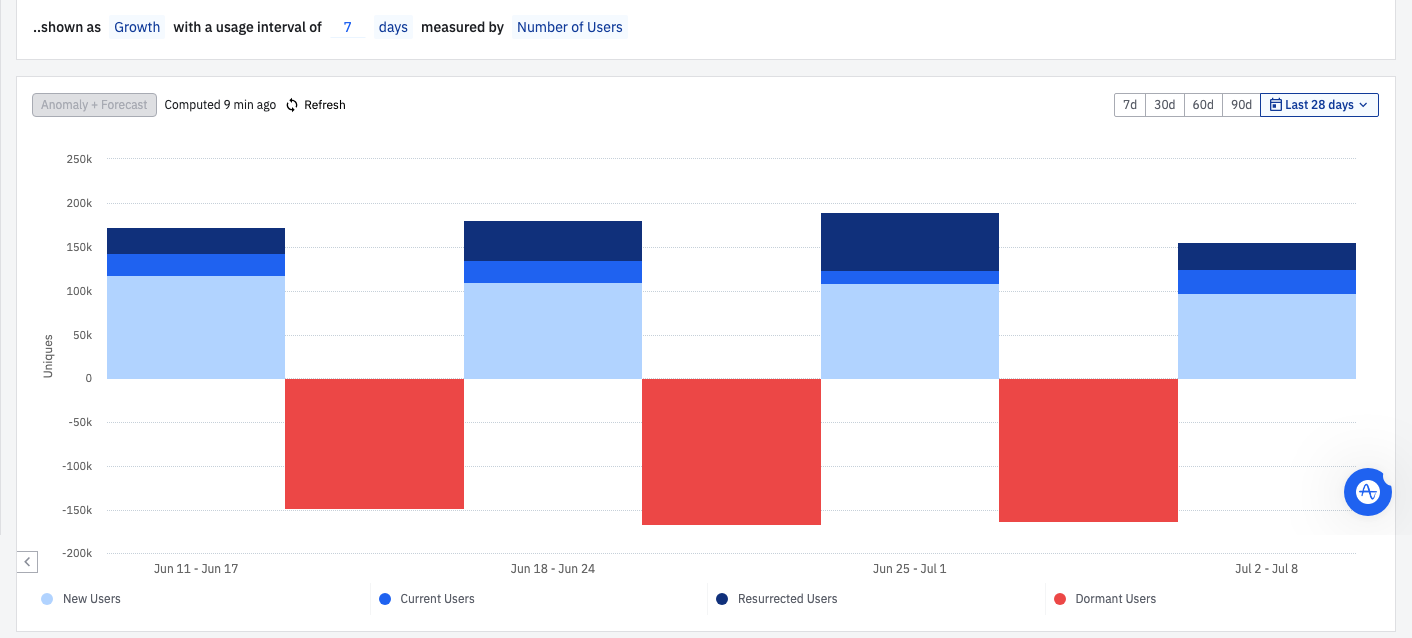This screenshot has height=638, width=1412.
Task: Click Current Users segment for Jul 2 - Jul 8
Action: [x=1267, y=282]
